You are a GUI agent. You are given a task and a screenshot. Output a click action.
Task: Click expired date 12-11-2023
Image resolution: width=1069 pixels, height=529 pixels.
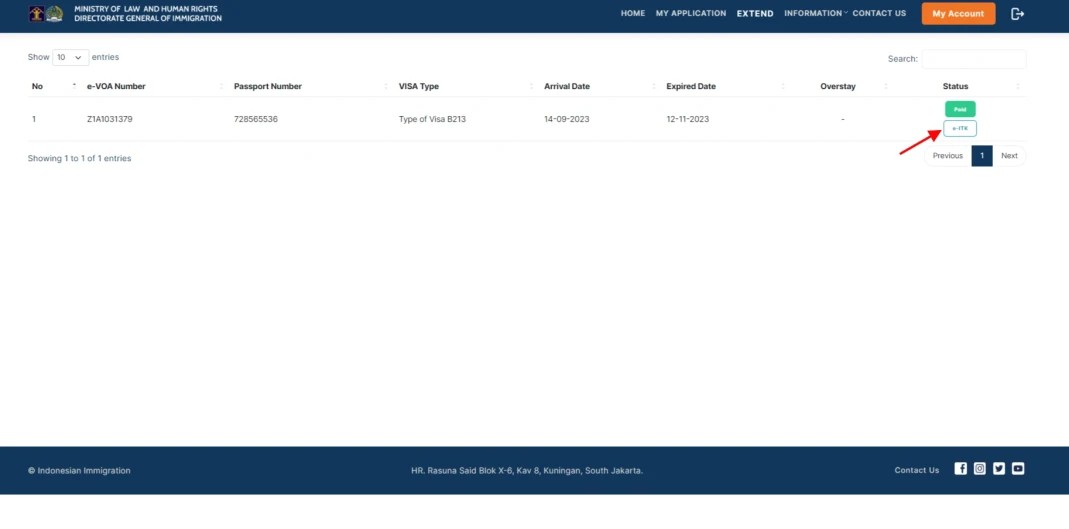[688, 119]
